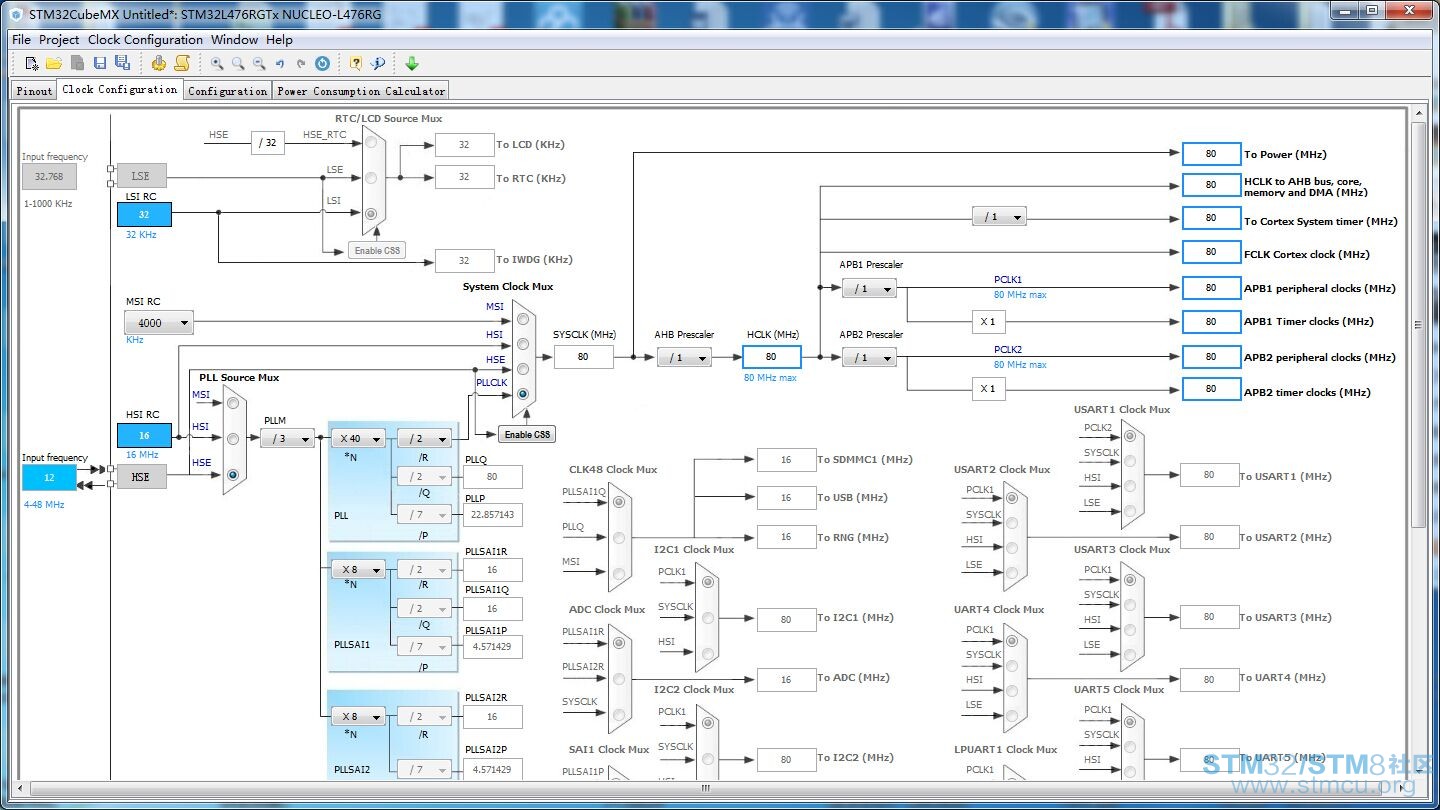Create a new project from the toolbar
The height and width of the screenshot is (810, 1440).
[32, 63]
